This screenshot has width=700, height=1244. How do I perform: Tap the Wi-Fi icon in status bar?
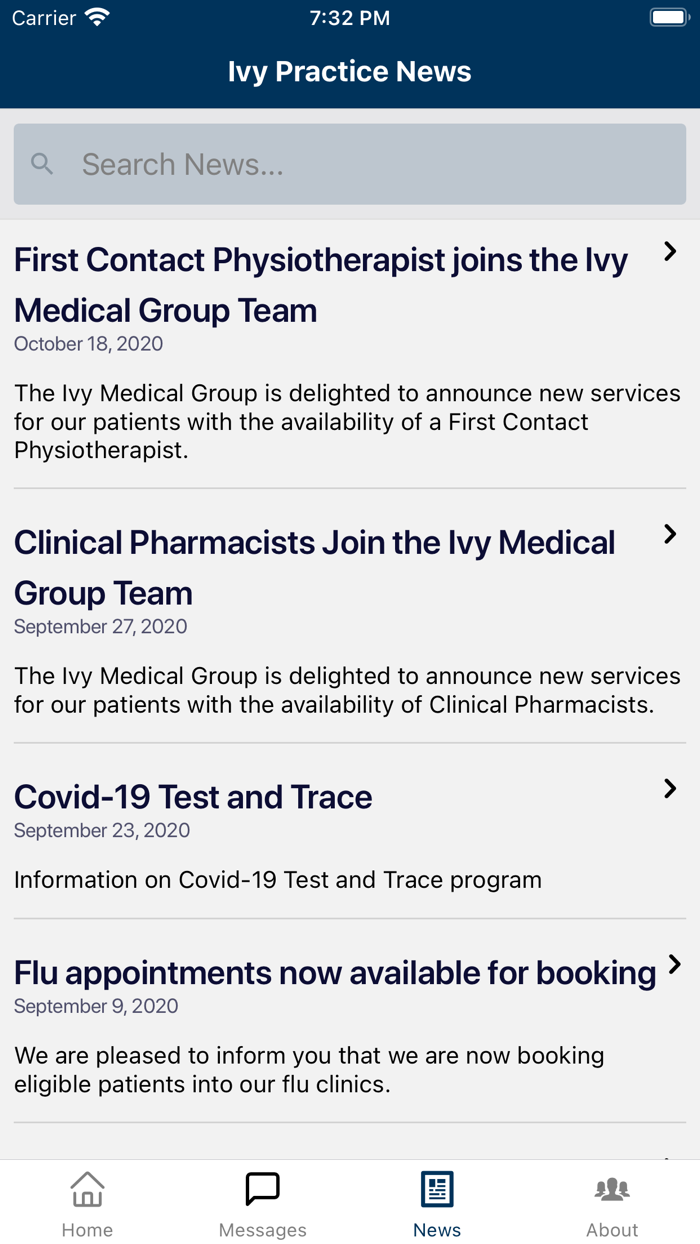pyautogui.click(x=97, y=16)
